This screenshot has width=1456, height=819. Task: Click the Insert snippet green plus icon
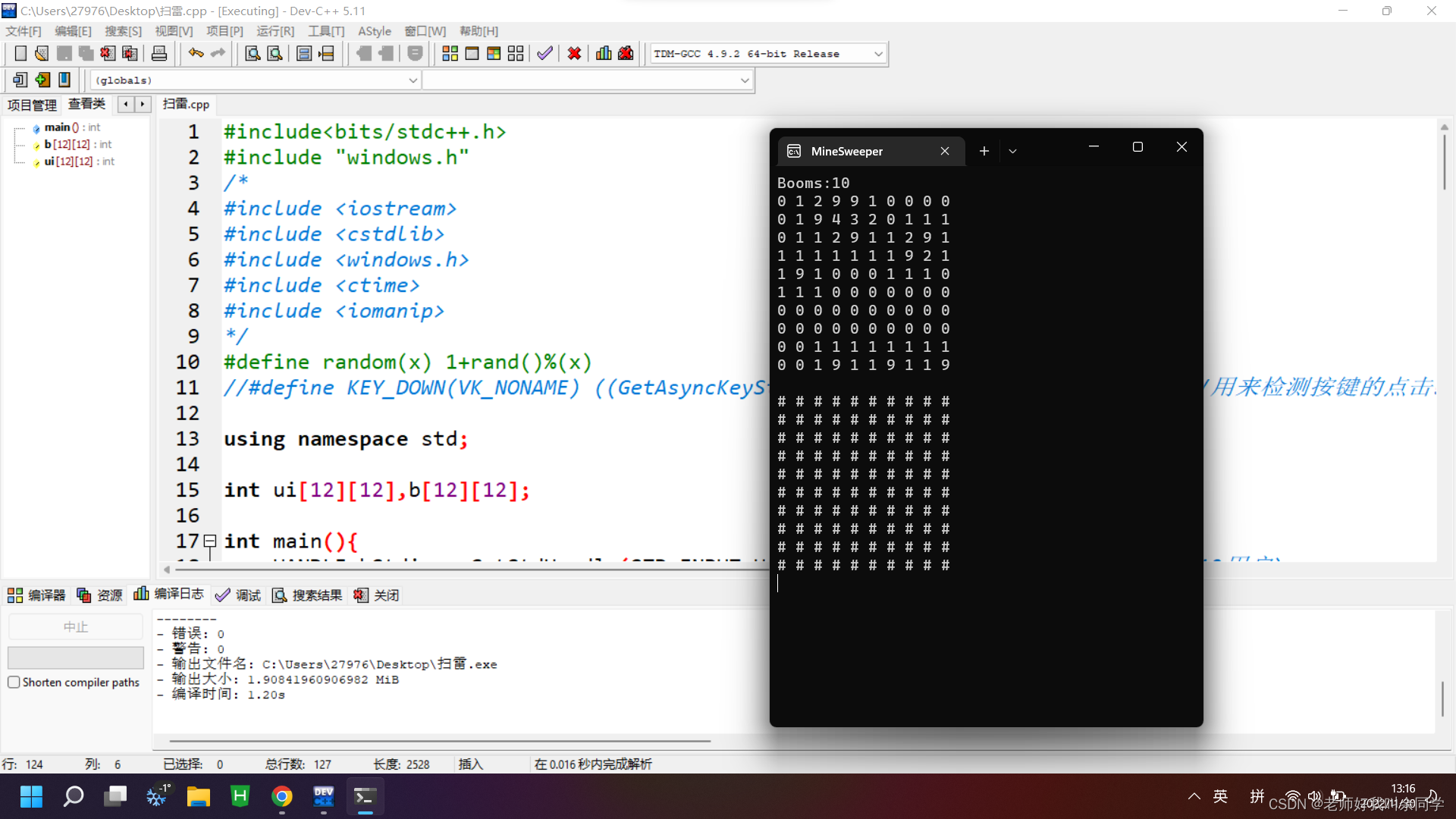tap(42, 80)
